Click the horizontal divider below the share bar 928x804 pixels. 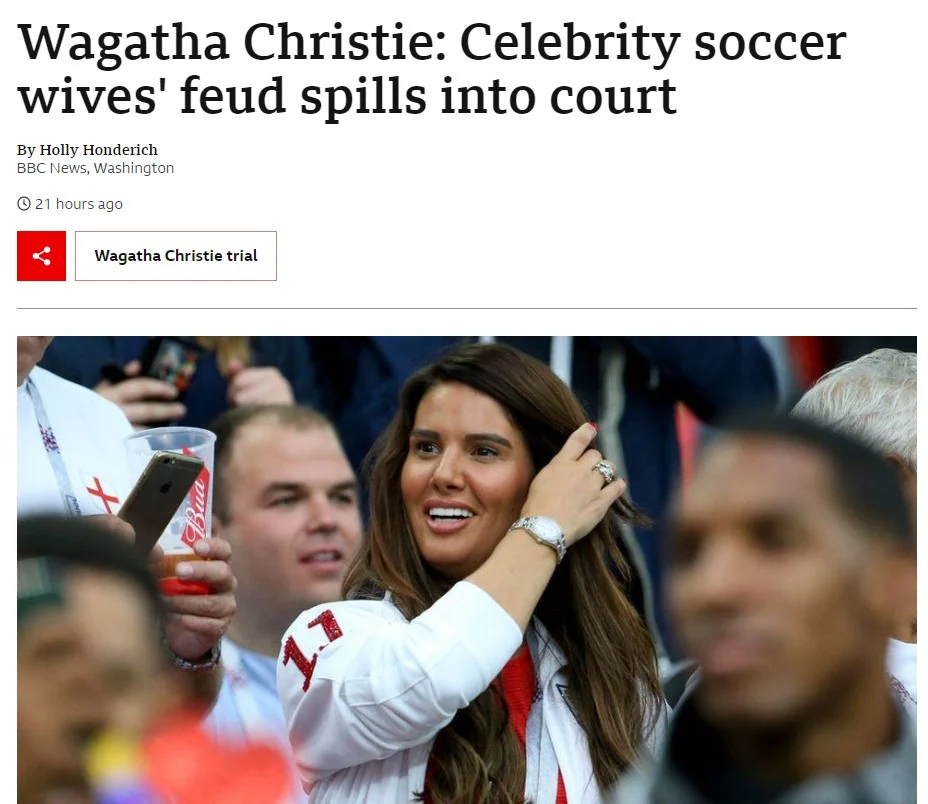click(x=466, y=308)
